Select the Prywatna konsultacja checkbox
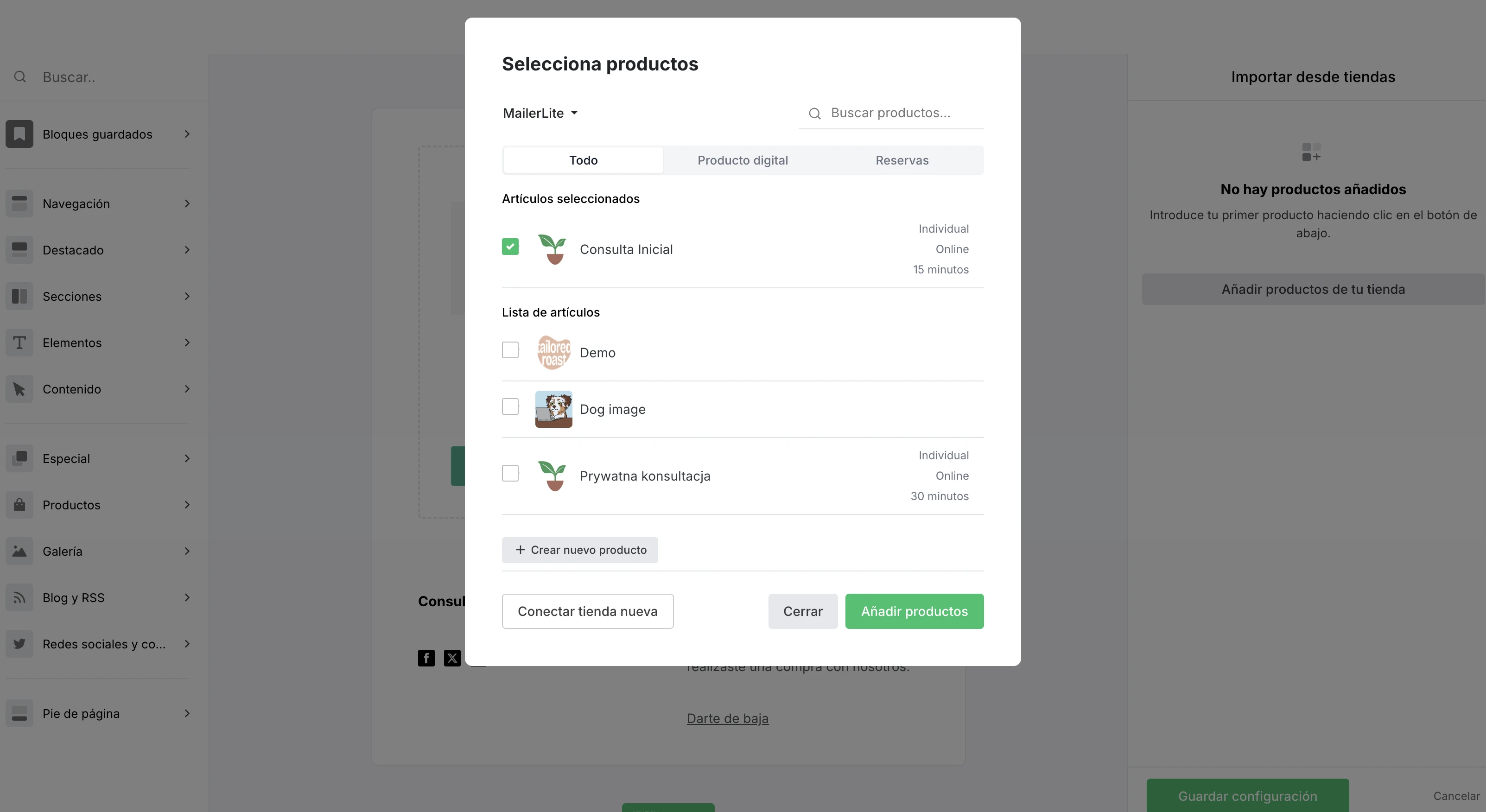1486x812 pixels. 510,474
